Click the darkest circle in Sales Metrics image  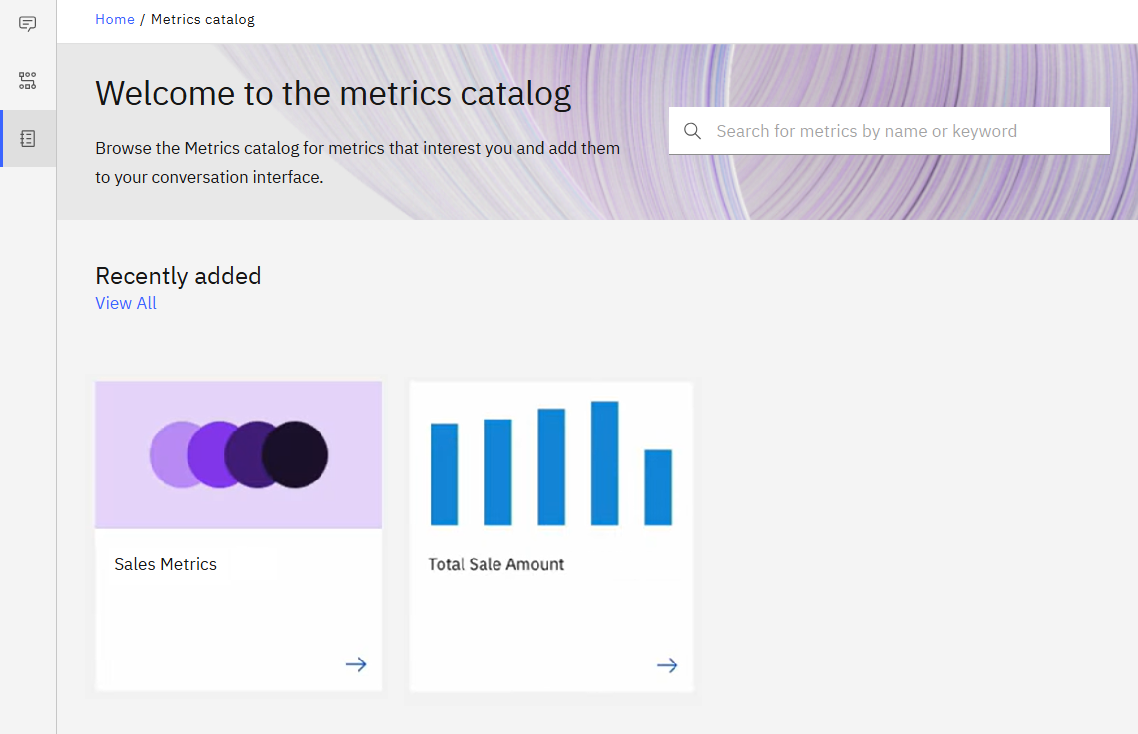click(x=296, y=455)
